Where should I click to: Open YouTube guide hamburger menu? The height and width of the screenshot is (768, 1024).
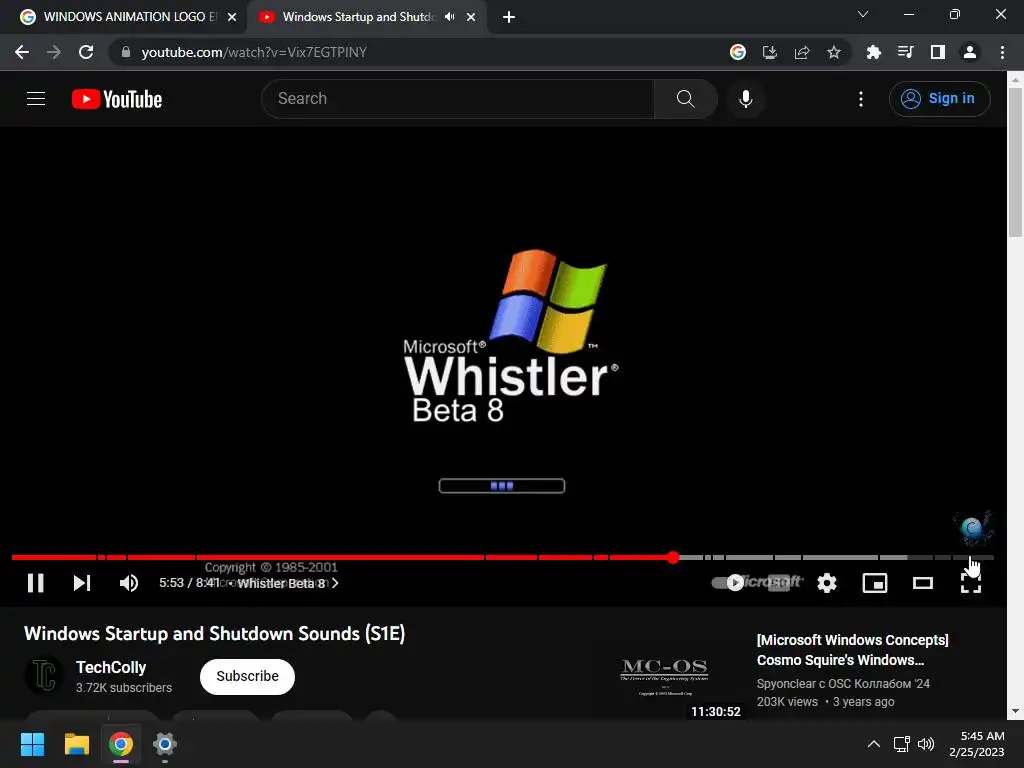coord(36,99)
